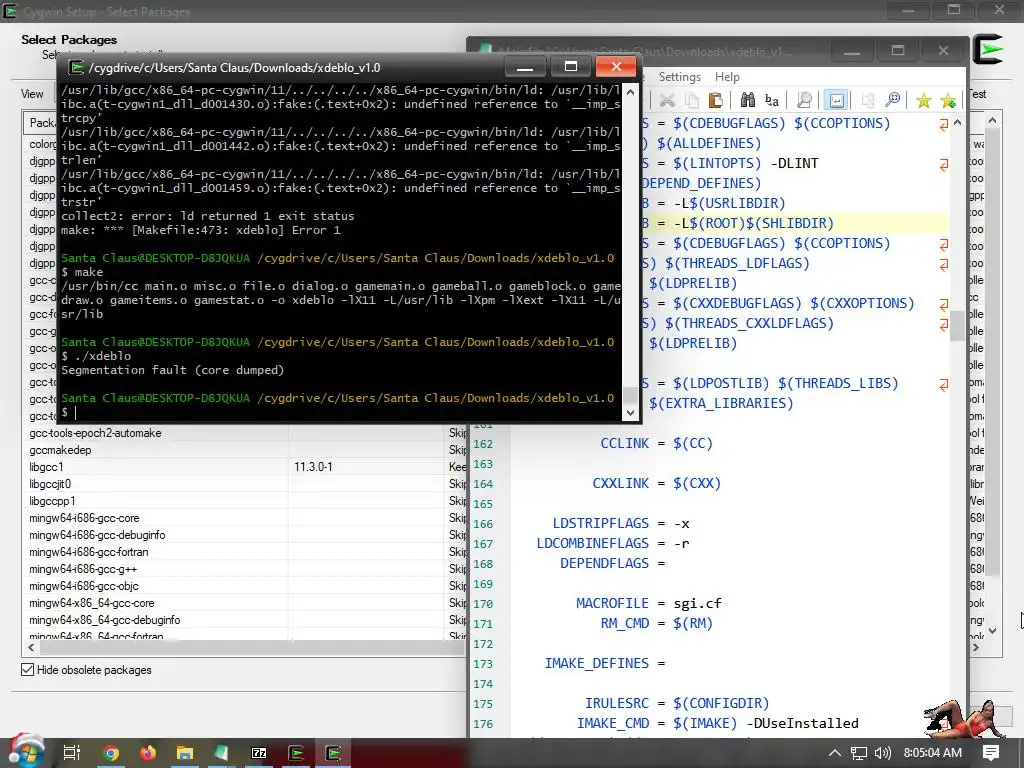
Task: Click the add-to-favorites star with plus icon
Action: click(948, 100)
